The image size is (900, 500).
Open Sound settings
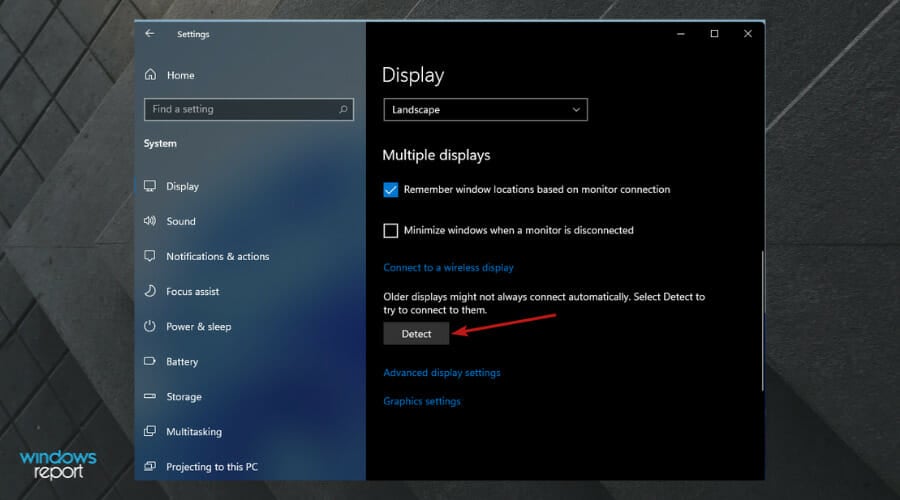pos(181,221)
